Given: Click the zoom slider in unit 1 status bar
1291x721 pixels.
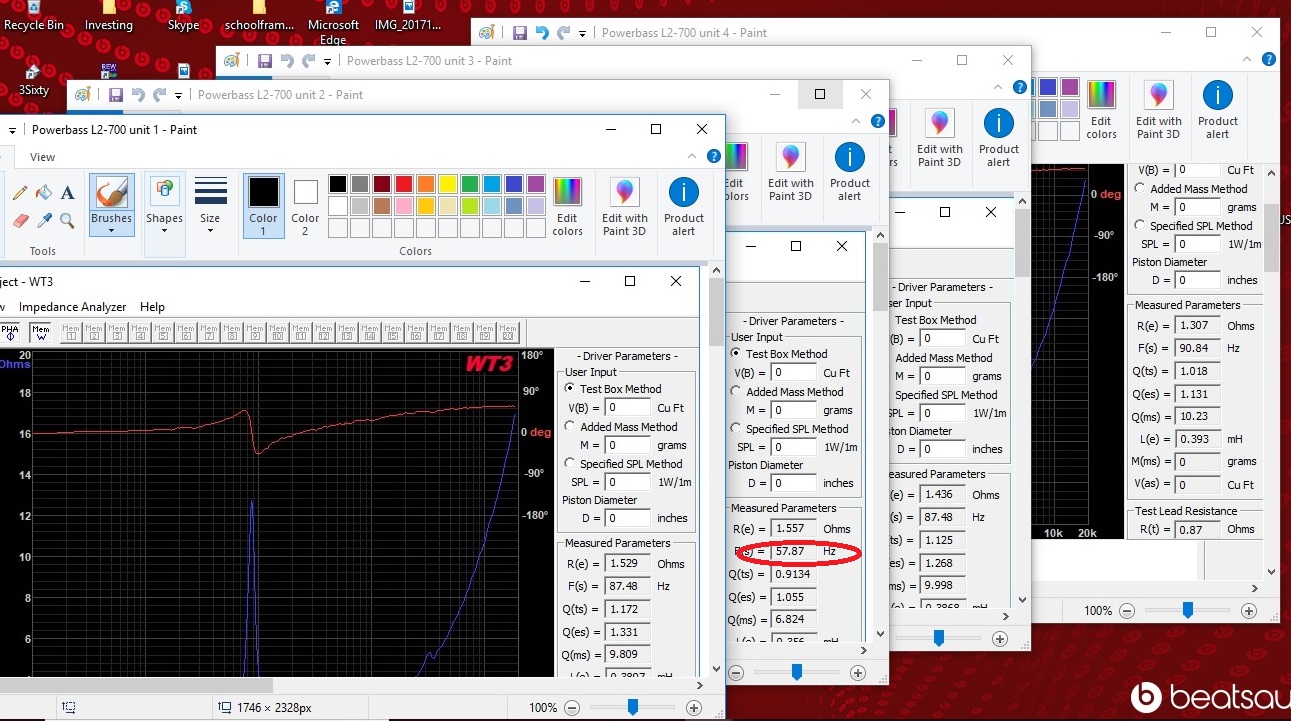Looking at the screenshot, I should pyautogui.click(x=633, y=708).
